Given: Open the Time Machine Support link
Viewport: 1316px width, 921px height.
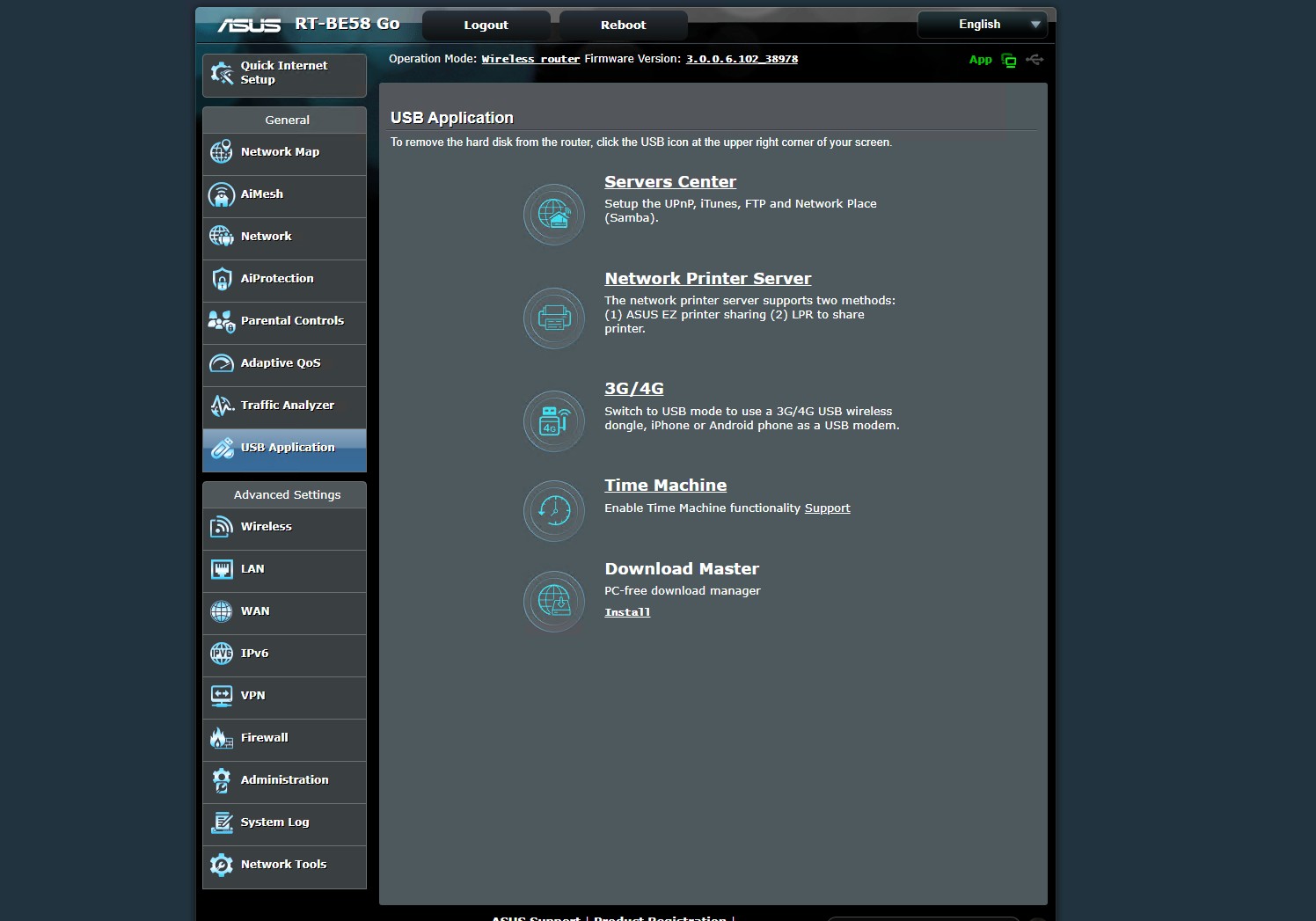Looking at the screenshot, I should [827, 508].
